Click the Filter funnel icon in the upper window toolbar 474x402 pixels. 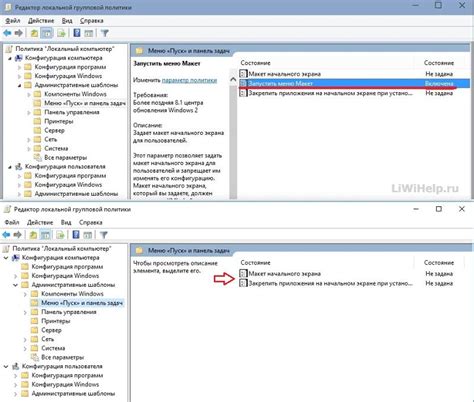pyautogui.click(x=105, y=33)
